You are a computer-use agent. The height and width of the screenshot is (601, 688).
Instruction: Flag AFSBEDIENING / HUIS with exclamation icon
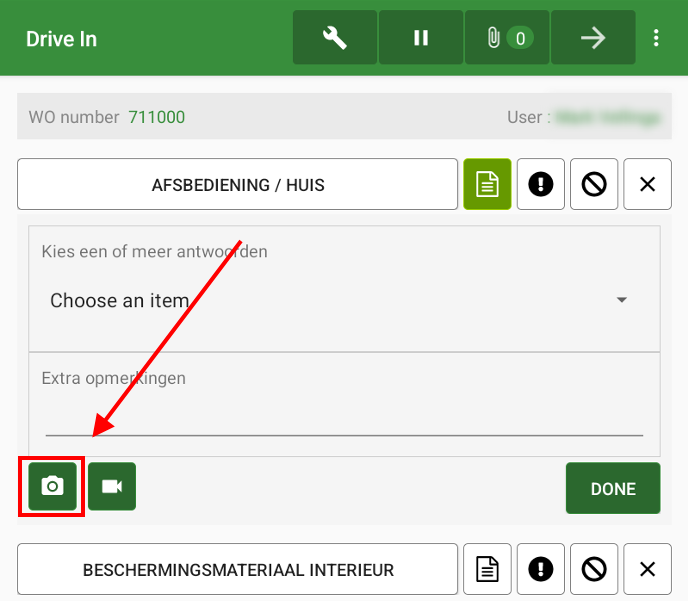(x=541, y=185)
